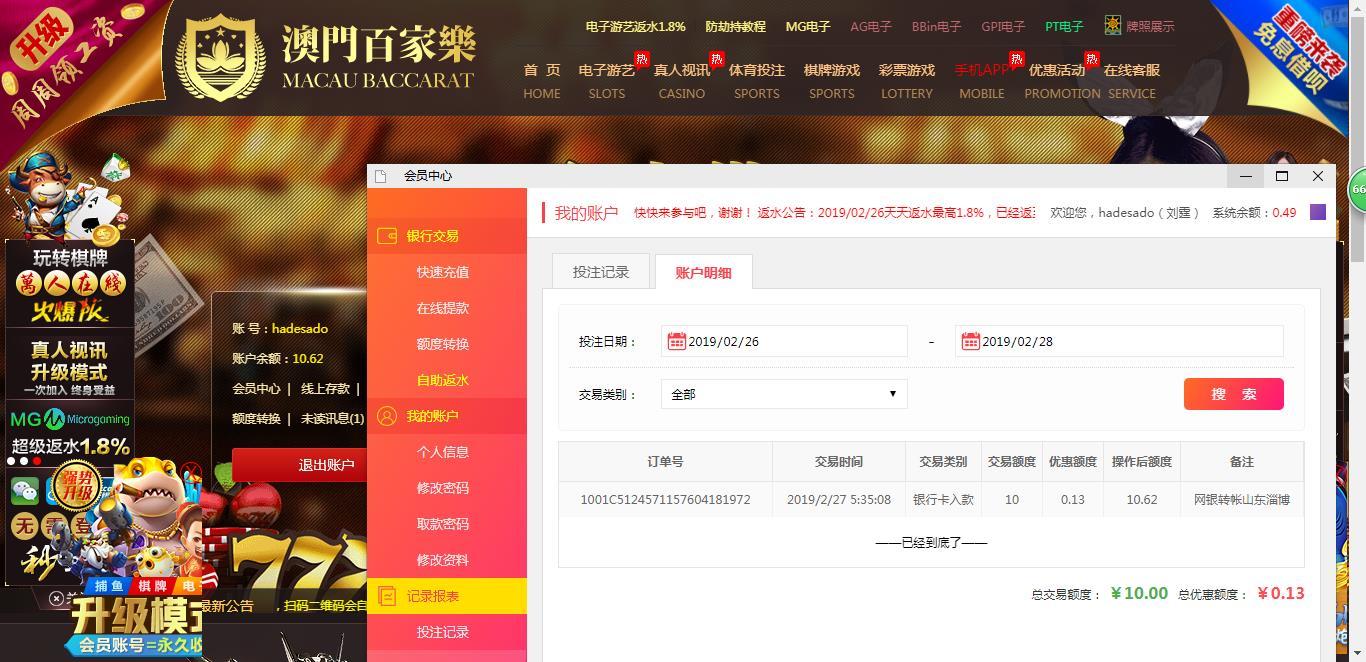
Task: Click the 电子游艺返水1.8% top link
Action: click(636, 27)
